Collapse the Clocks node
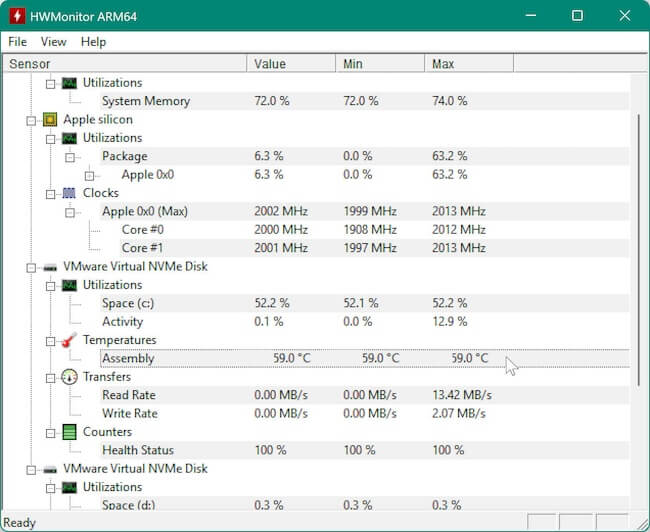Screen dimensions: 650x532 [x=51, y=194]
